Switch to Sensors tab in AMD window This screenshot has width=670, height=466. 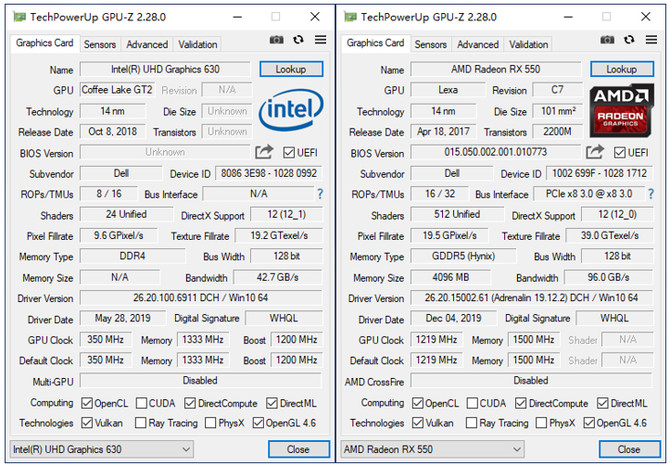point(430,44)
